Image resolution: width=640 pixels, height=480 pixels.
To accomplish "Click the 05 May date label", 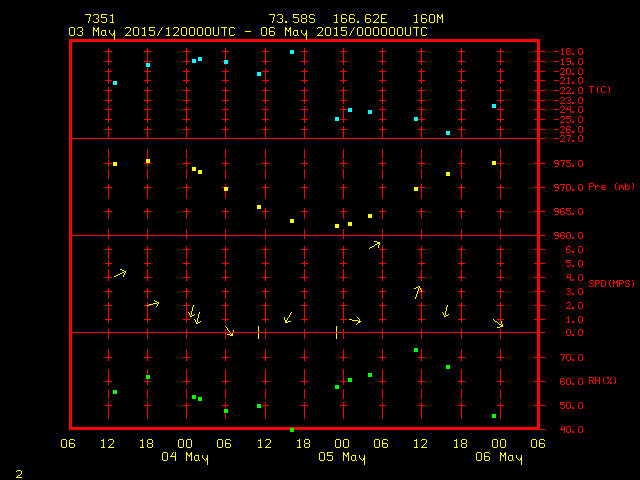I will [342, 458].
